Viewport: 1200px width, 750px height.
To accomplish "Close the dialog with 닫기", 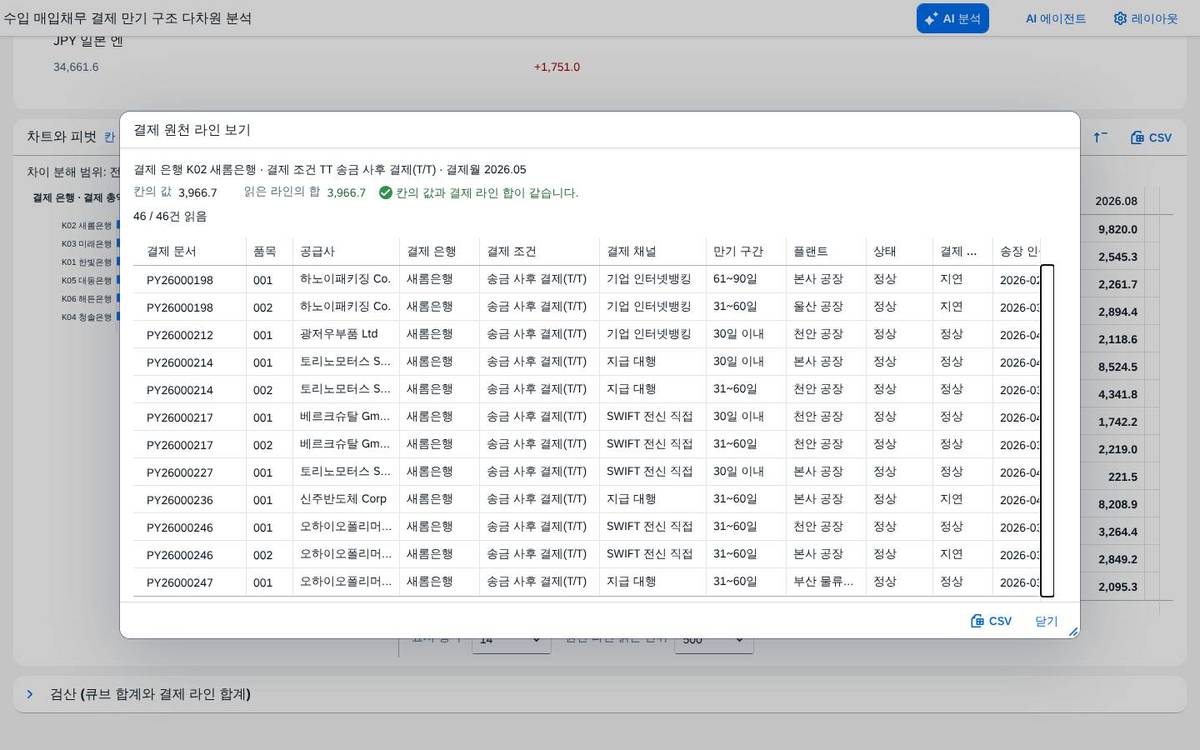I will (x=1046, y=621).
